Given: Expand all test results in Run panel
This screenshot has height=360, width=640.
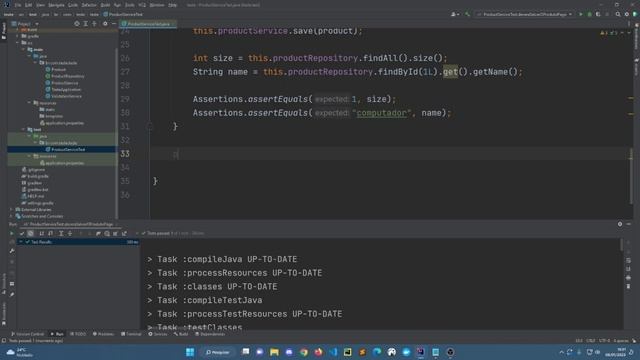Looking at the screenshot, I should [x=61, y=233].
